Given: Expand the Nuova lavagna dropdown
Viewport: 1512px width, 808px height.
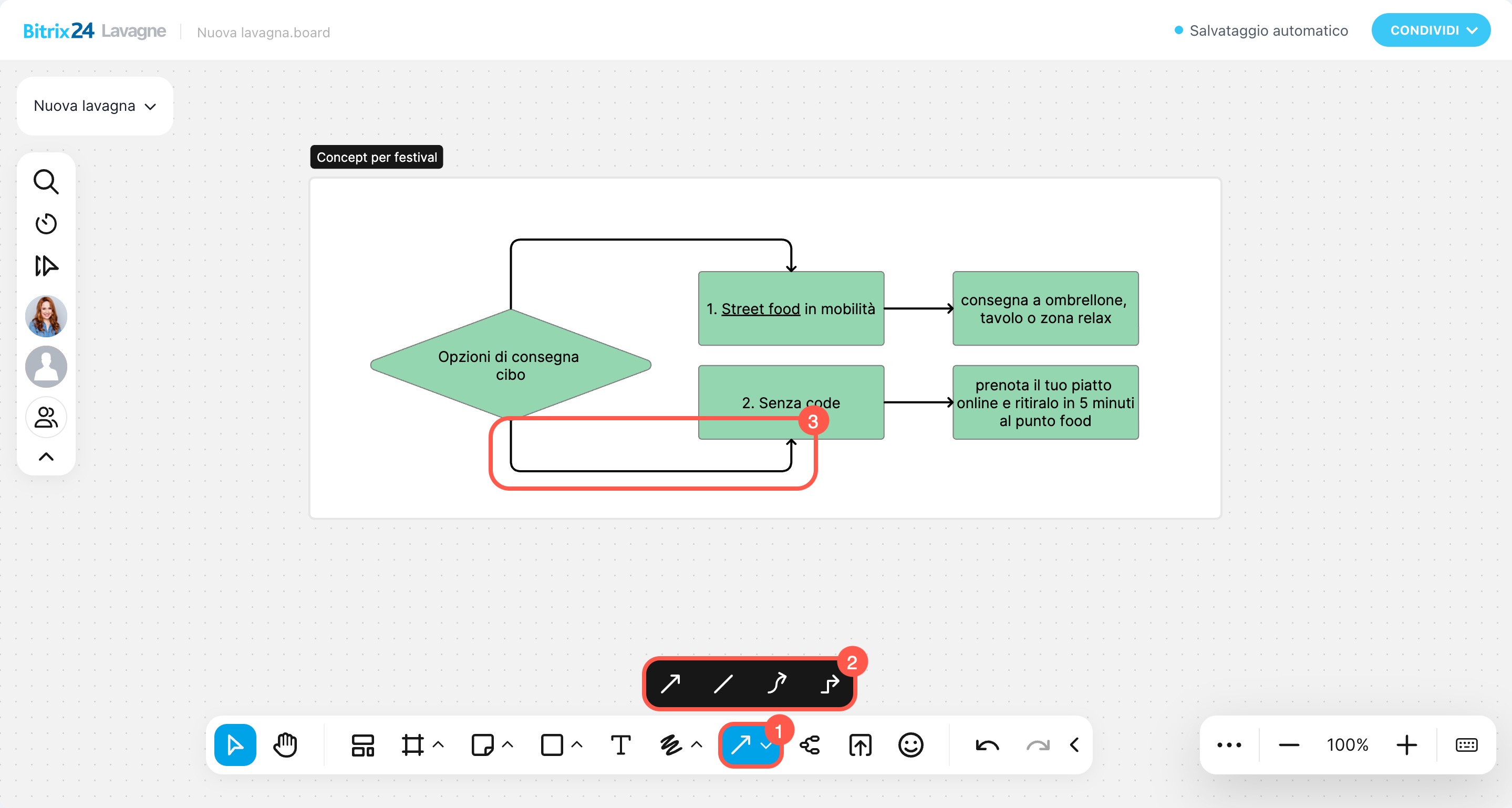Looking at the screenshot, I should point(95,106).
